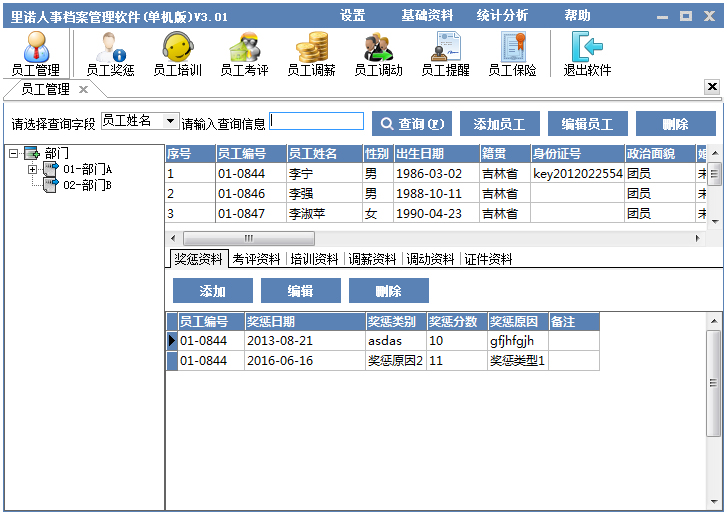
Task: Sort by the 政治面貌 column header
Action: click(660, 153)
